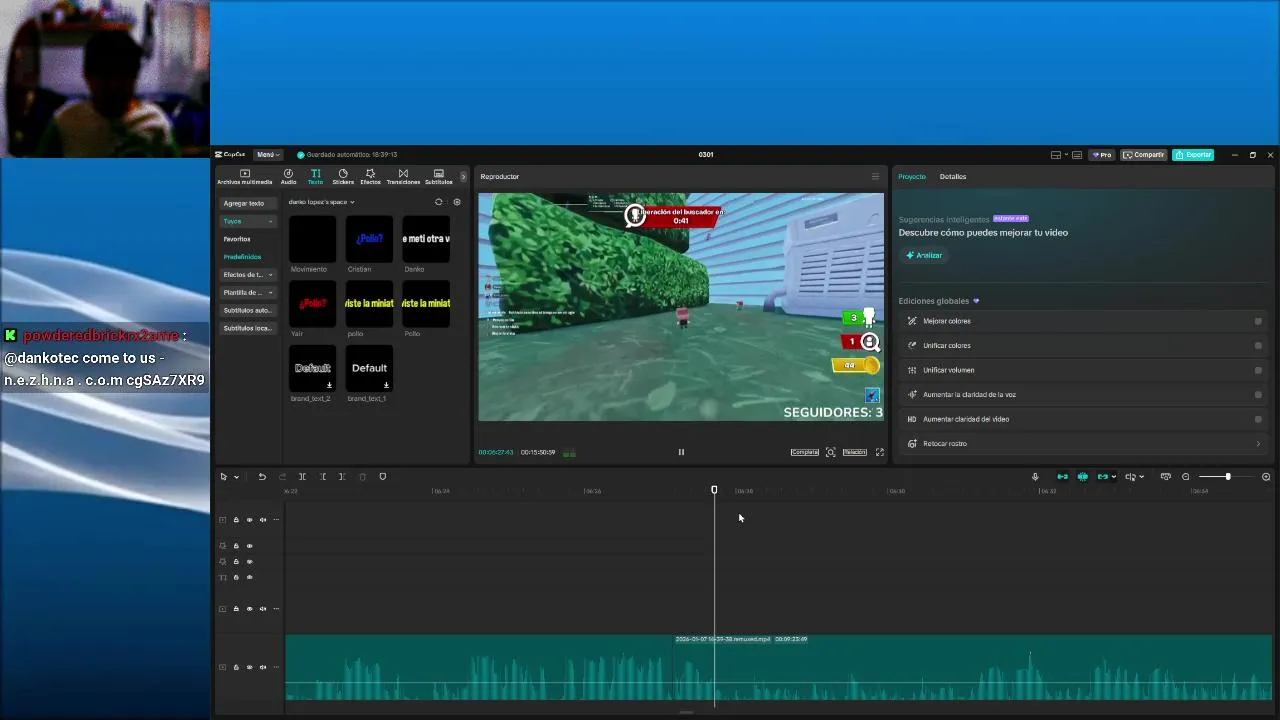Undo the last timeline action
This screenshot has height=720, width=1280.
262,477
